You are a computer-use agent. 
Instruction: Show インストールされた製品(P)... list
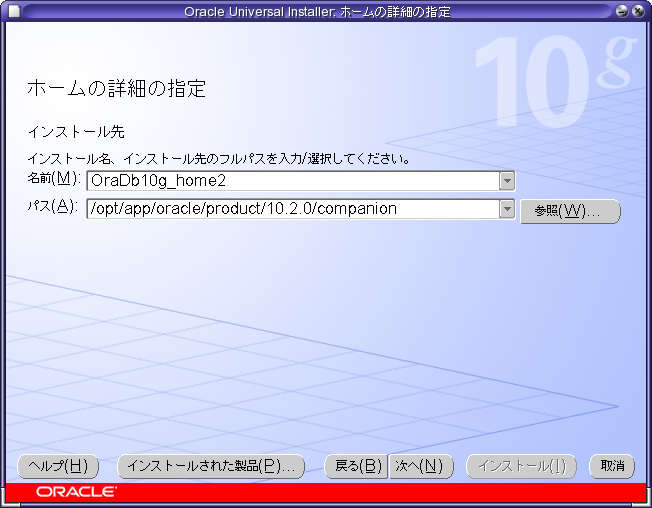point(211,466)
